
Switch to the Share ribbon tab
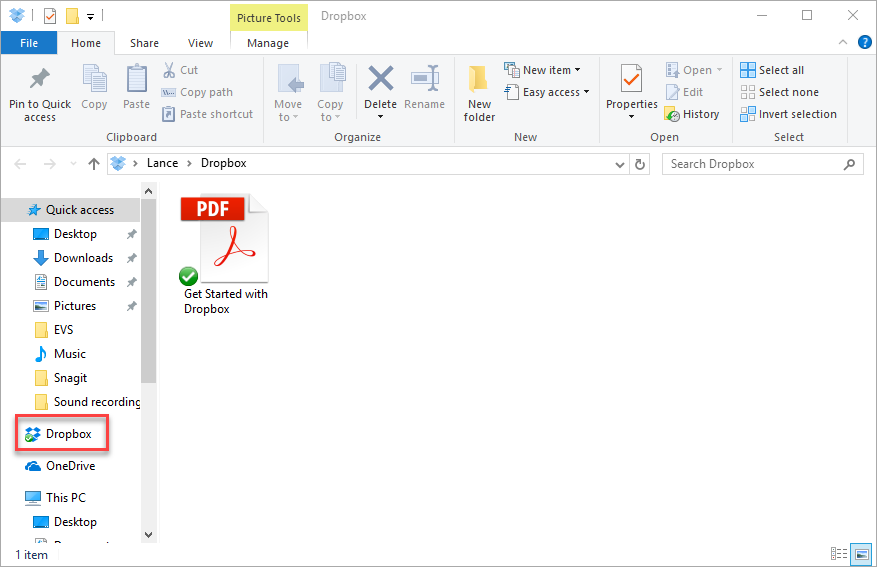click(144, 43)
